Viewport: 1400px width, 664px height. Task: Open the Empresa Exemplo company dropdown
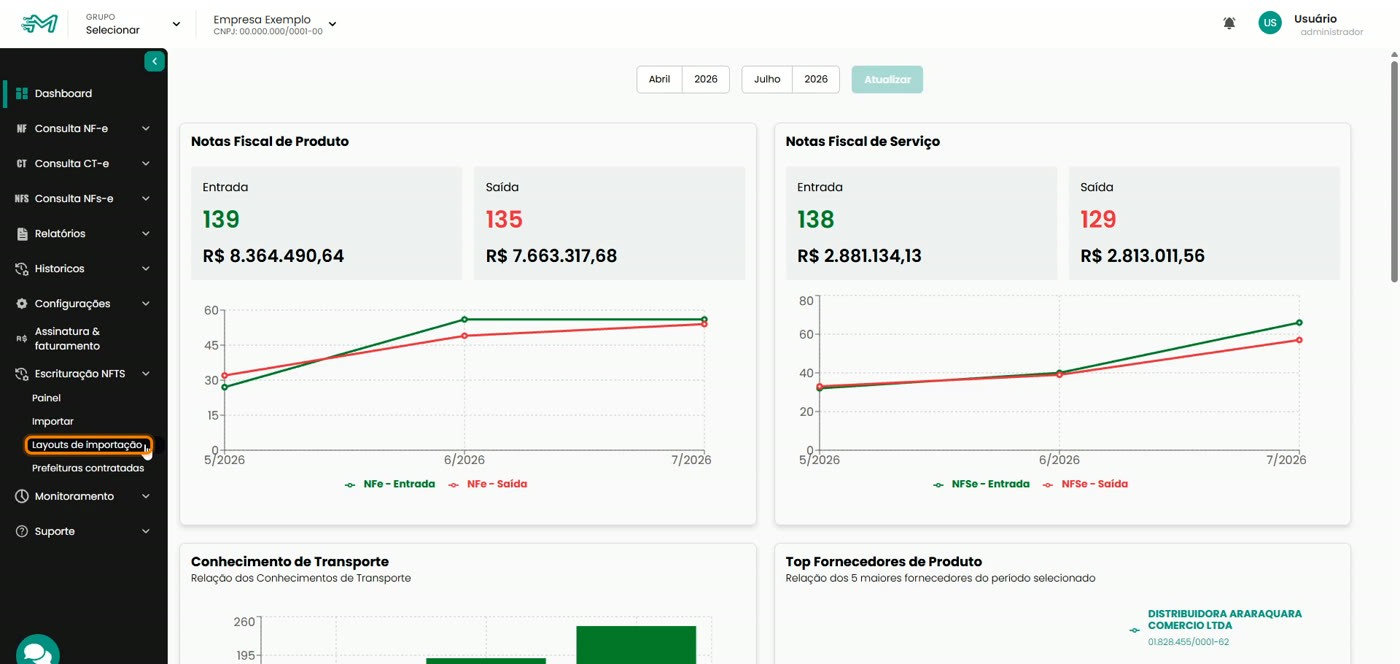(275, 24)
